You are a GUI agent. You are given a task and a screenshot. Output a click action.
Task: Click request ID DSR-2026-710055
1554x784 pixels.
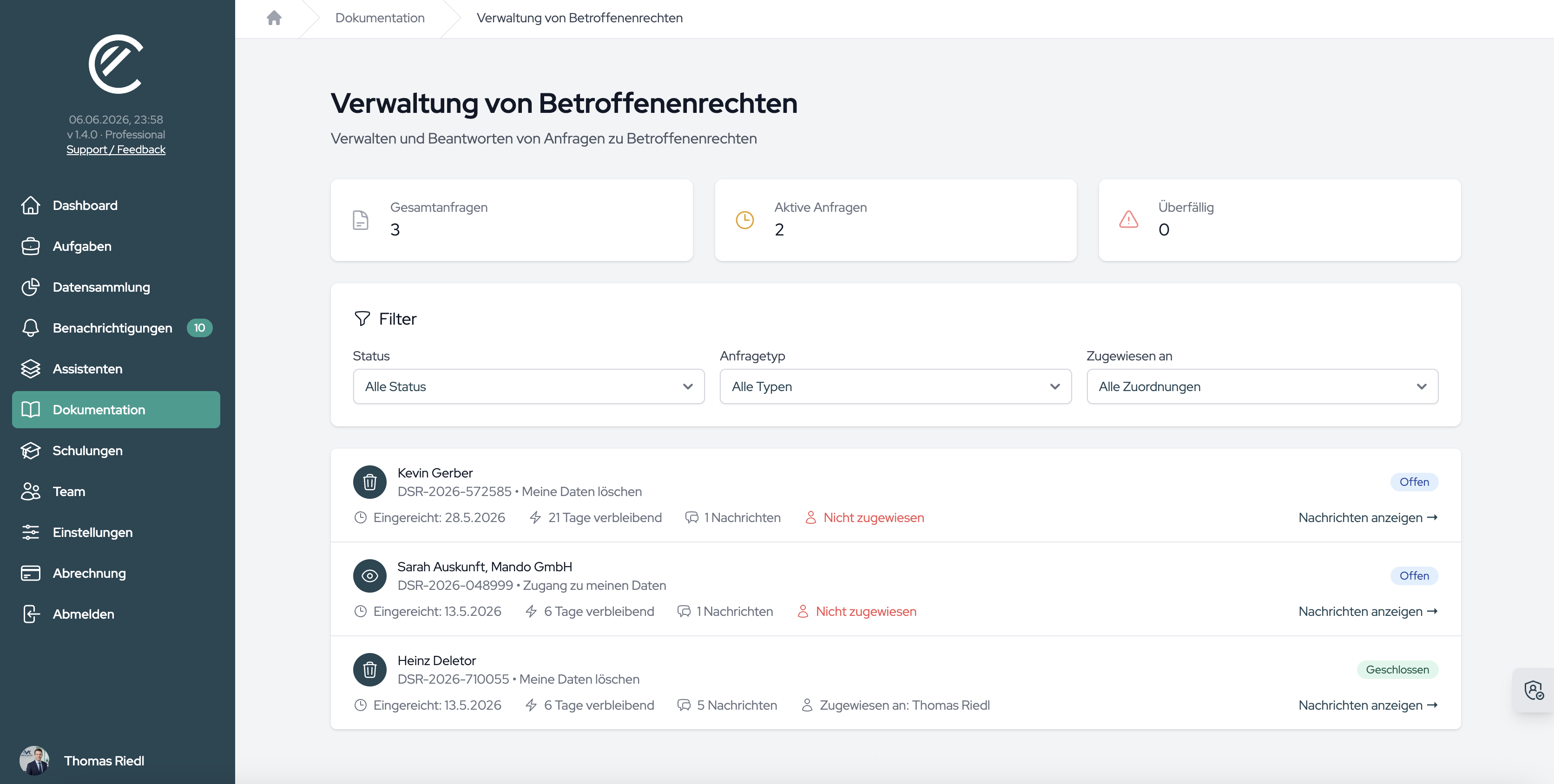tap(453, 679)
